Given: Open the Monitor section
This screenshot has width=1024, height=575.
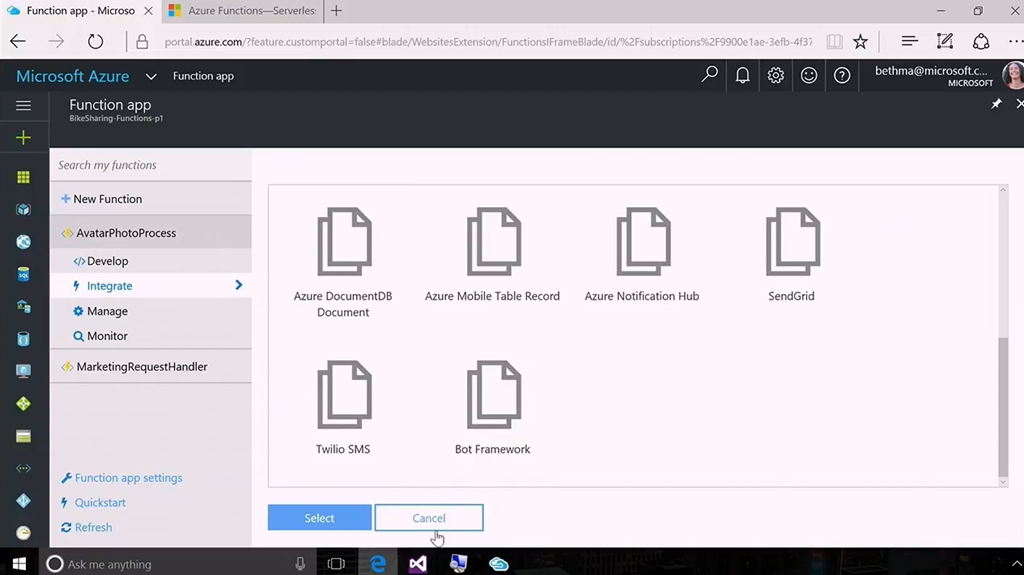Looking at the screenshot, I should click(x=107, y=336).
